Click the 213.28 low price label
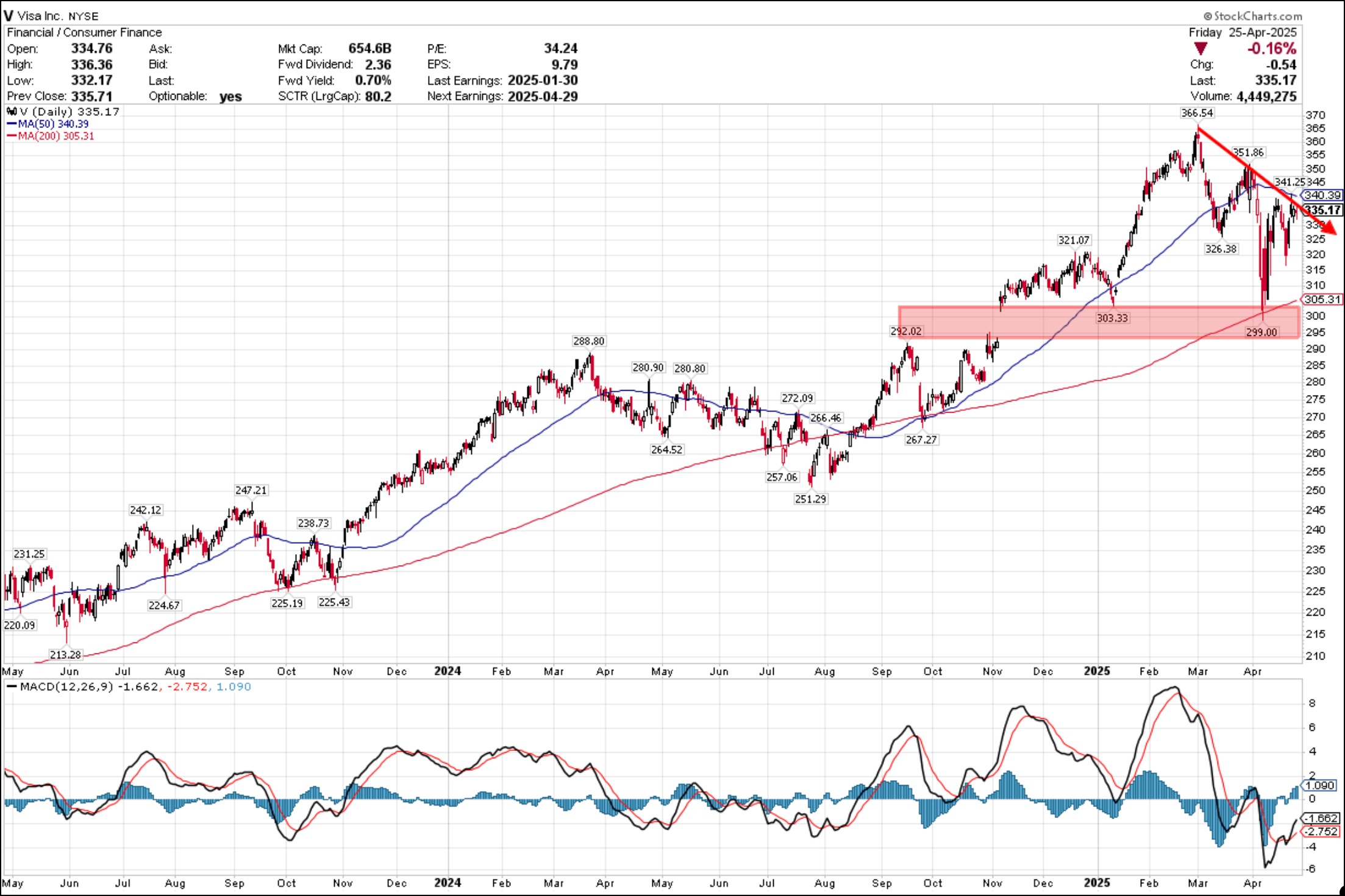Screen dimensions: 1345x896 click(65, 655)
